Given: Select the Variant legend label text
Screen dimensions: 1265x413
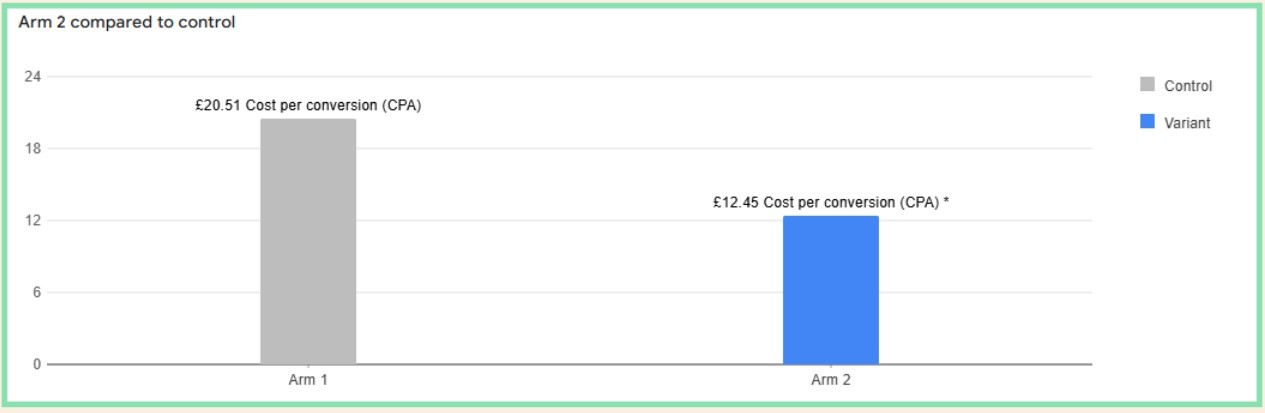Looking at the screenshot, I should [1187, 123].
